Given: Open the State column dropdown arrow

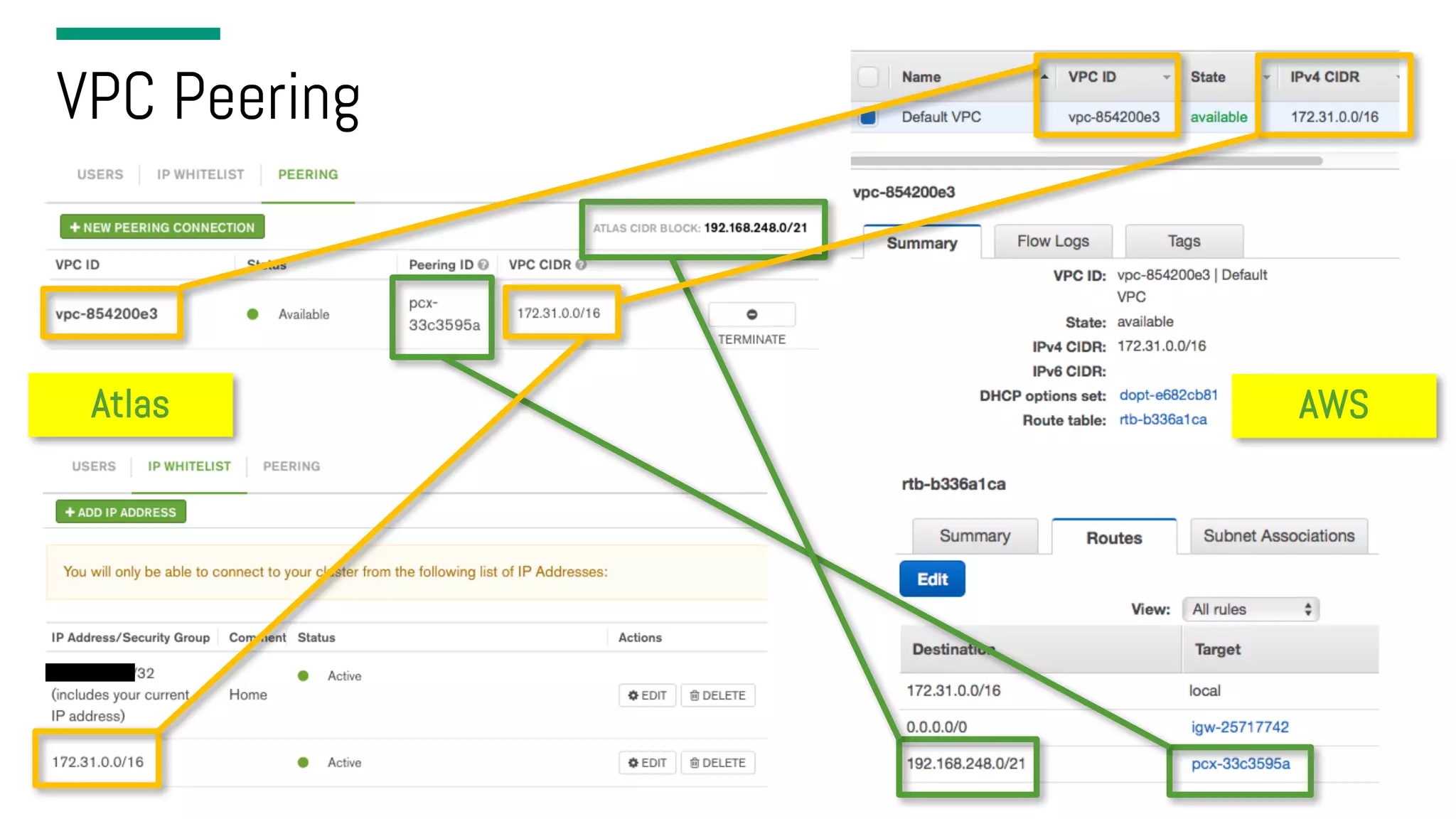Looking at the screenshot, I should tap(1266, 77).
